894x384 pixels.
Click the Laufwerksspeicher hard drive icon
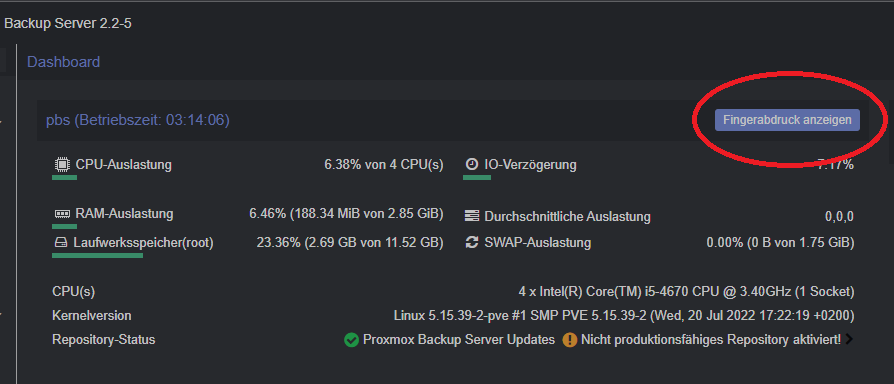60,243
